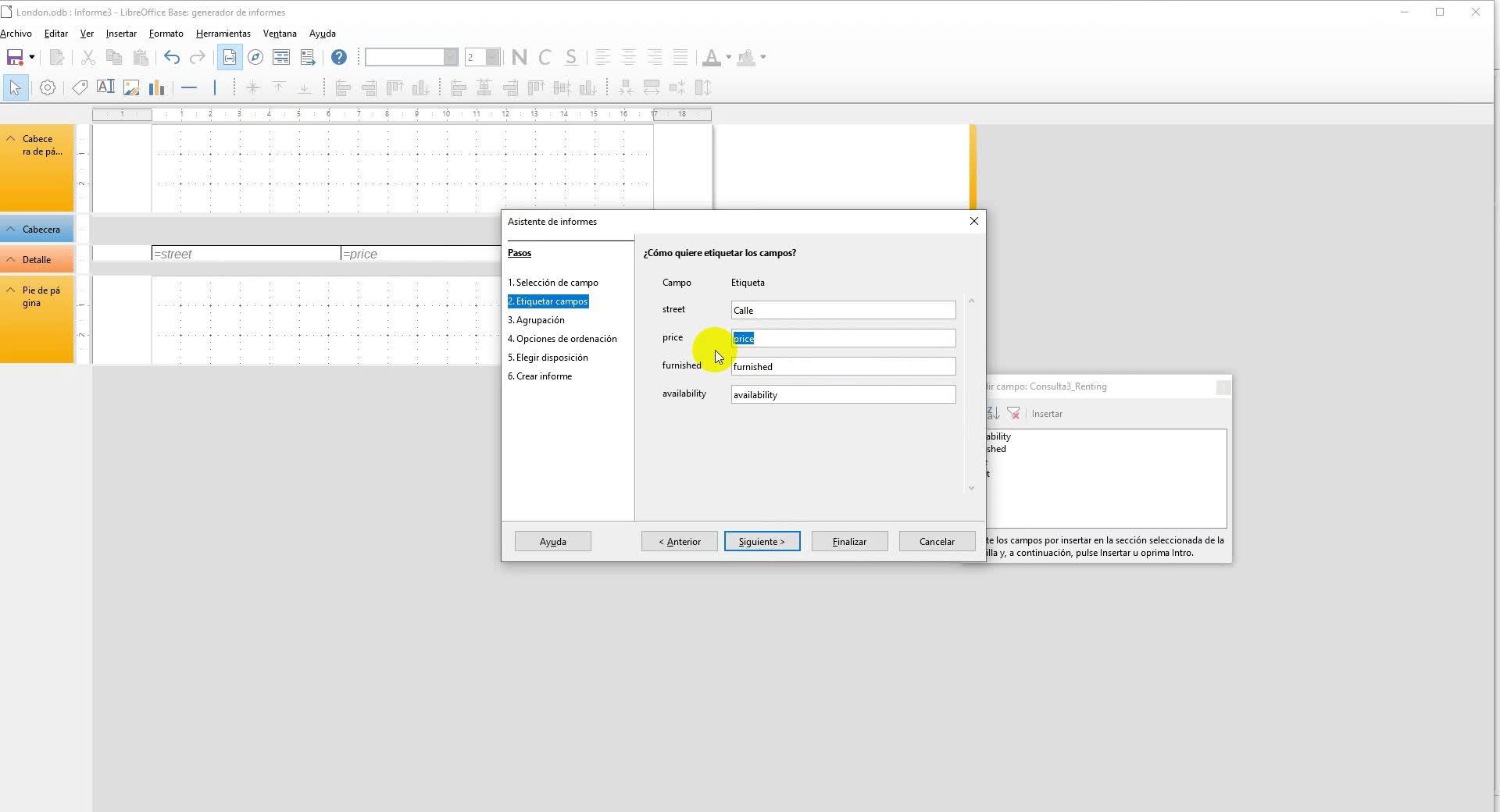Toggle the Add Field panel button
Viewport: 1500px width, 812px height.
coord(230,57)
